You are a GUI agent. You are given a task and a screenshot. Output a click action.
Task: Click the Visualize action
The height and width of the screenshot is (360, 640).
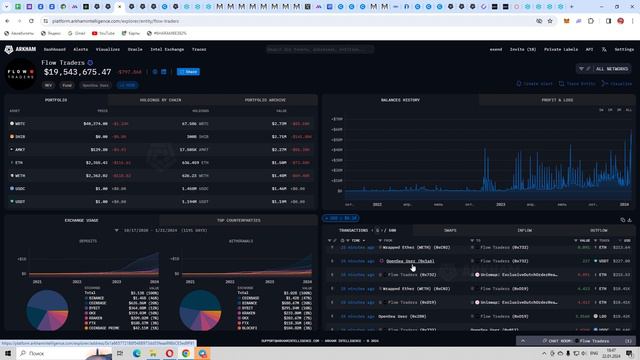point(617,84)
